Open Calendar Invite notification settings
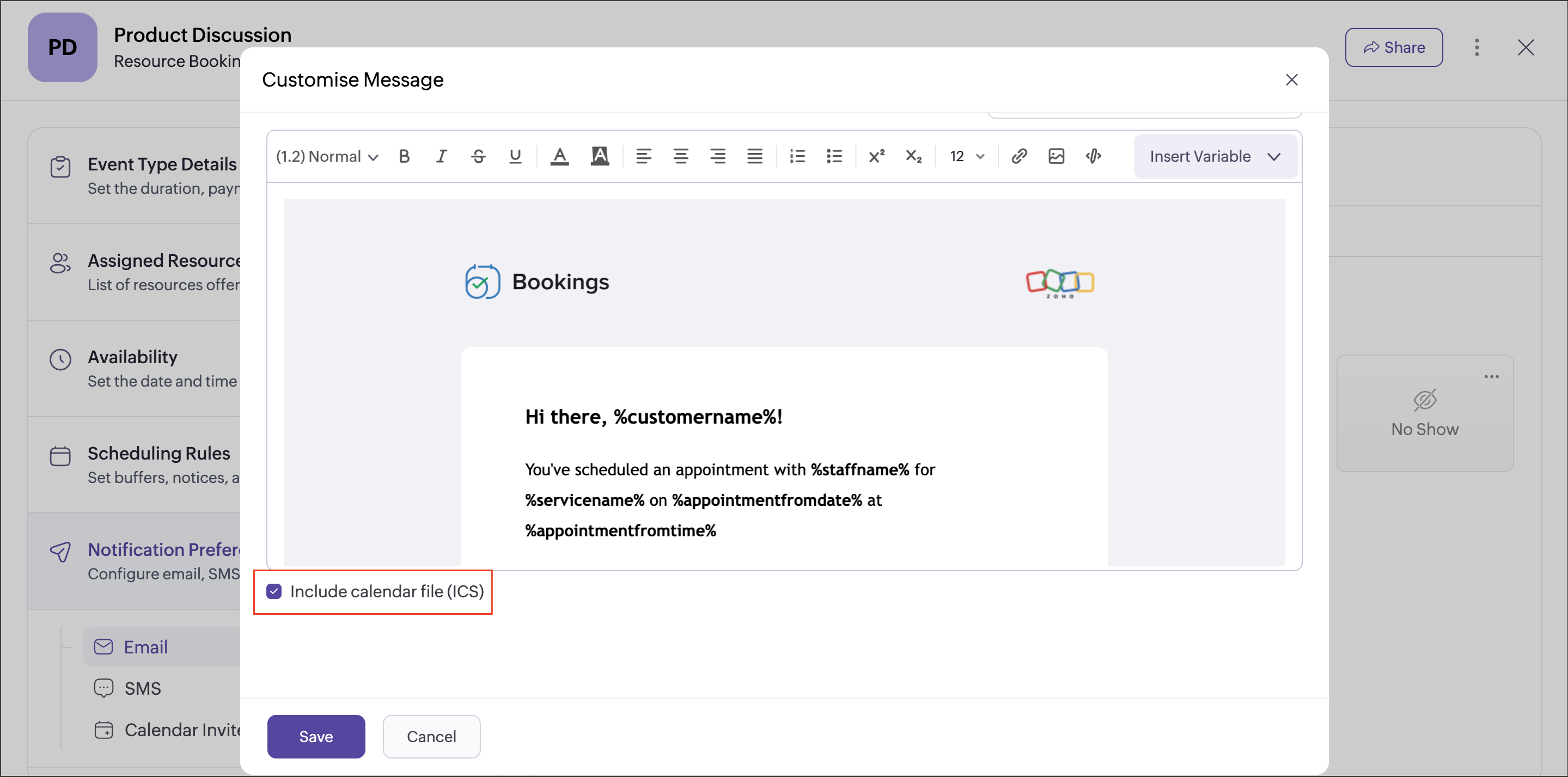This screenshot has width=1568, height=777. tap(181, 730)
